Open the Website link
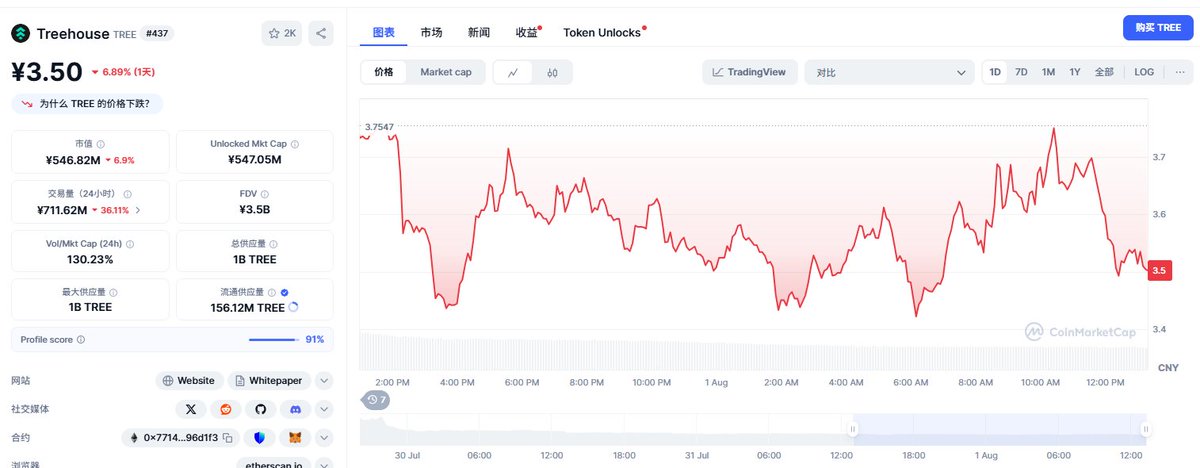The height and width of the screenshot is (468, 1200). pyautogui.click(x=188, y=381)
